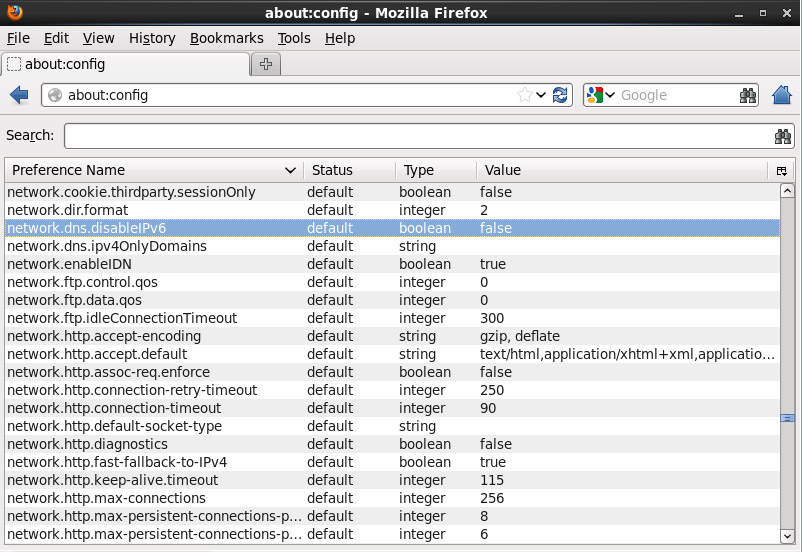802x552 pixels.
Task: Select the network.dir.format preference
Action: click(392, 210)
